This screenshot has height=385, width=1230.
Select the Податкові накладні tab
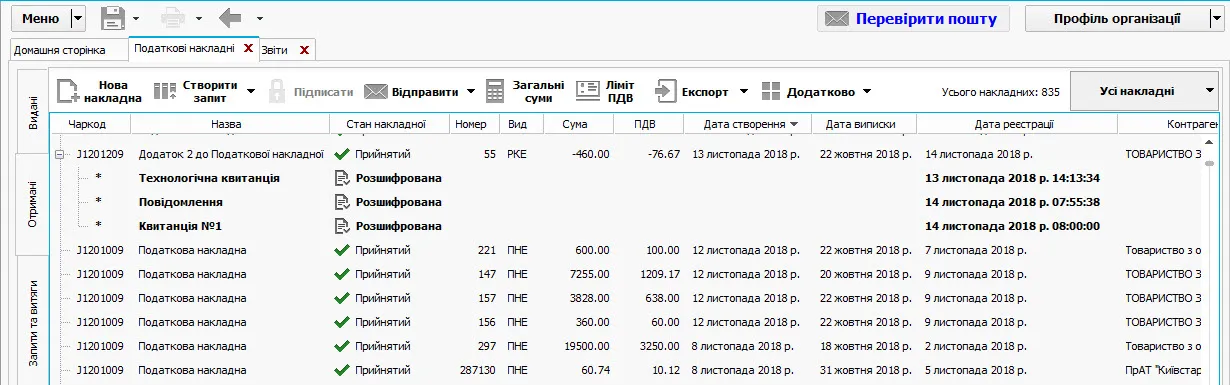184,48
